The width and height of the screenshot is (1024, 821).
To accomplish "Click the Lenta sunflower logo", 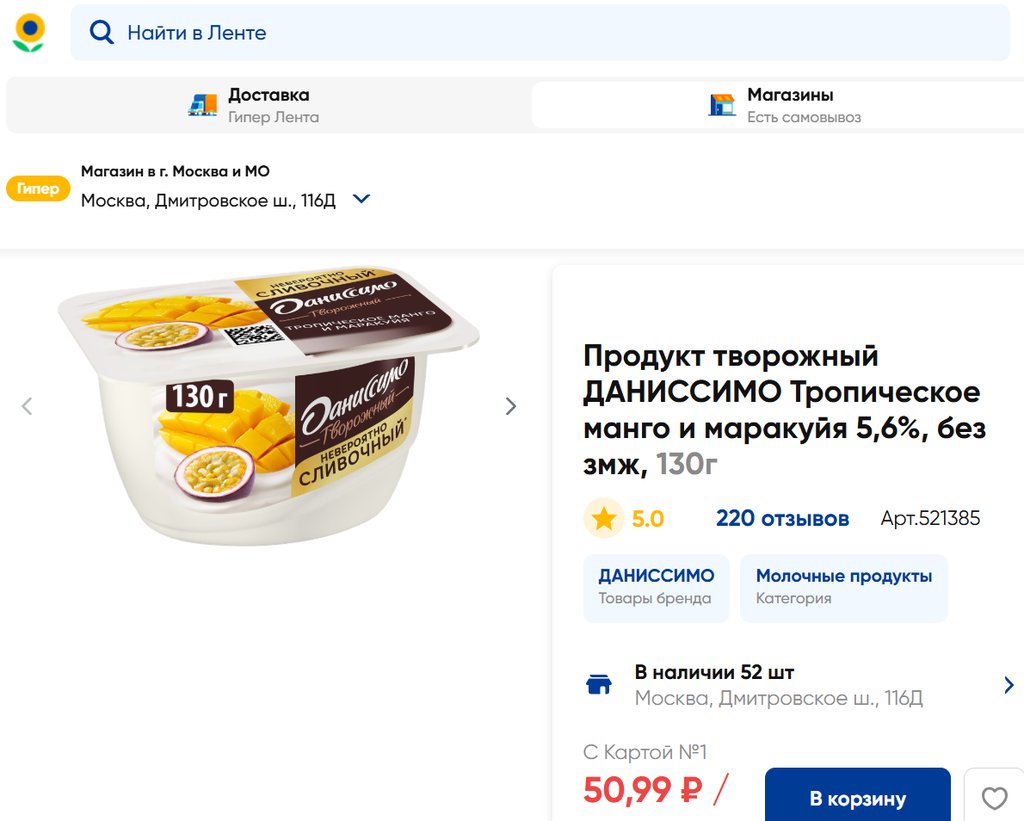I will coord(29,32).
